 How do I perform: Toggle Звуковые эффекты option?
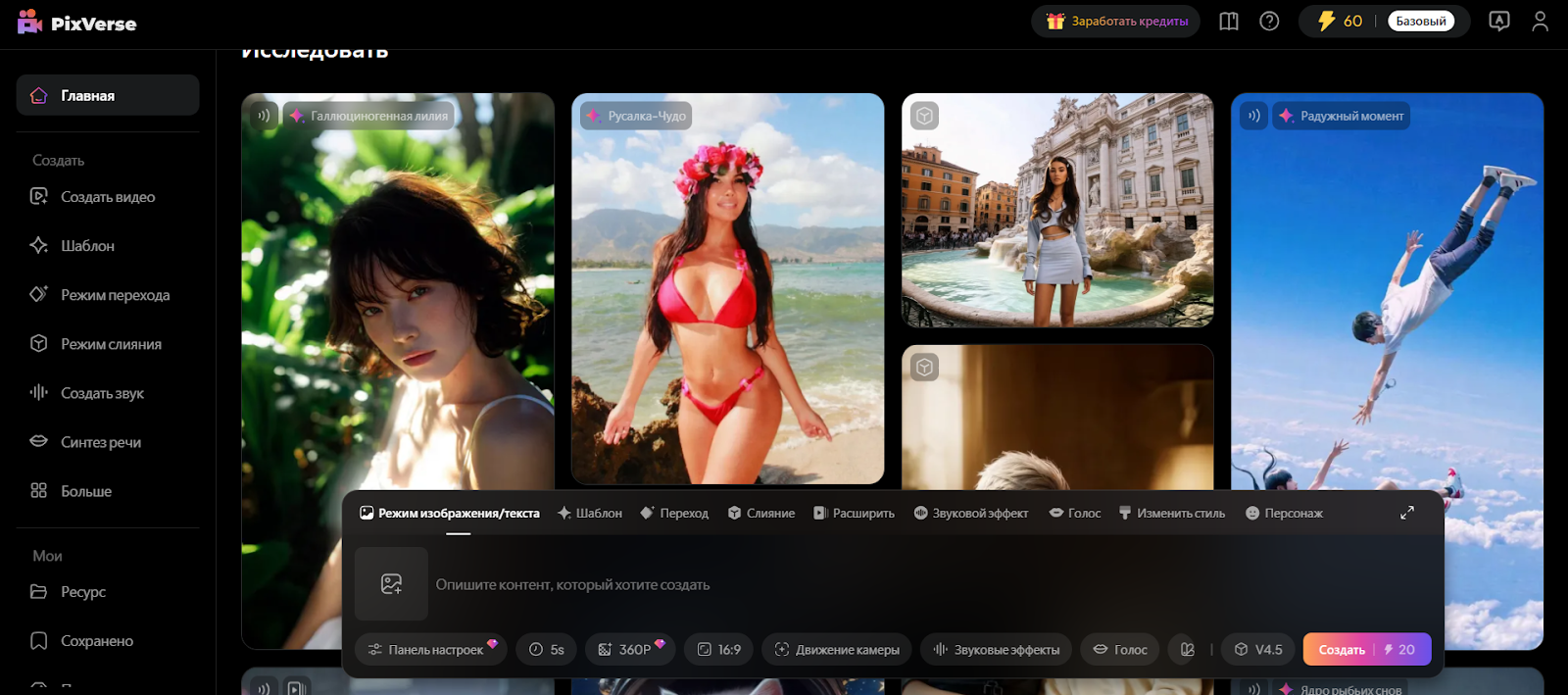coord(996,649)
